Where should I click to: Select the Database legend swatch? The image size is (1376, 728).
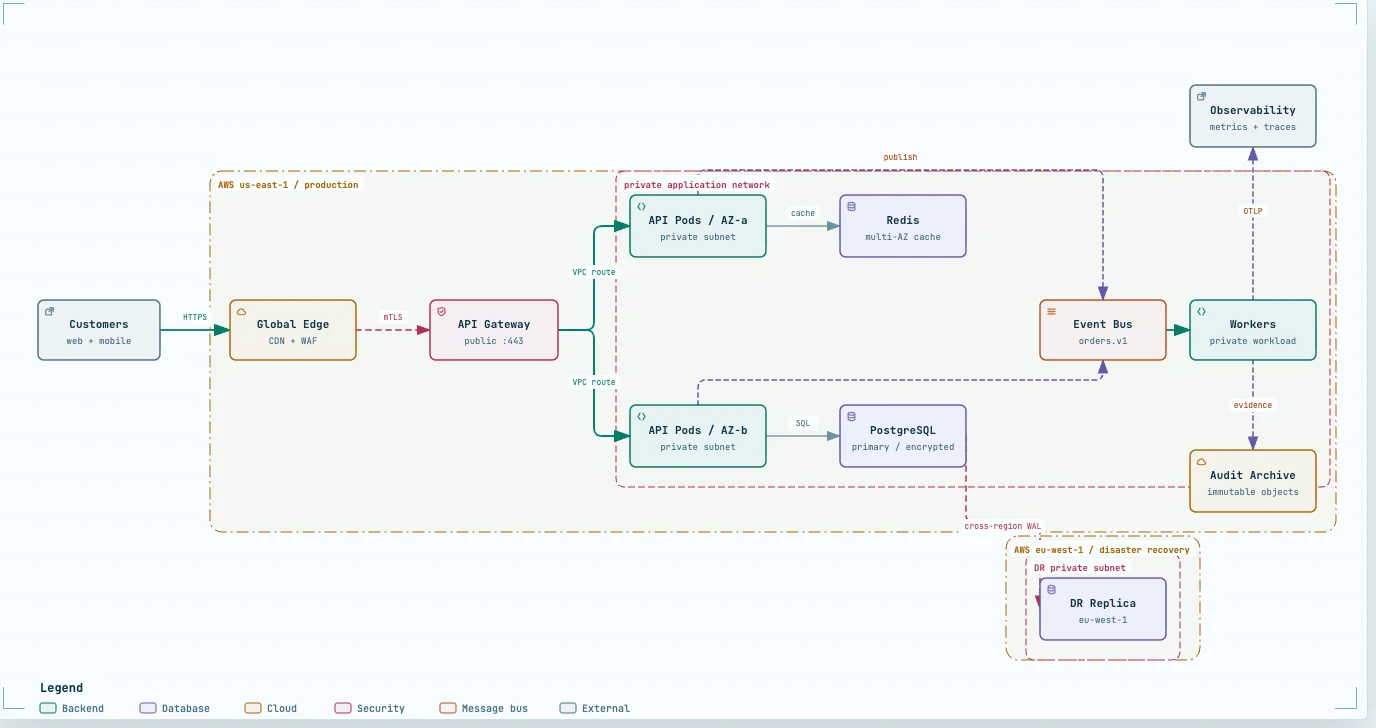[x=148, y=708]
